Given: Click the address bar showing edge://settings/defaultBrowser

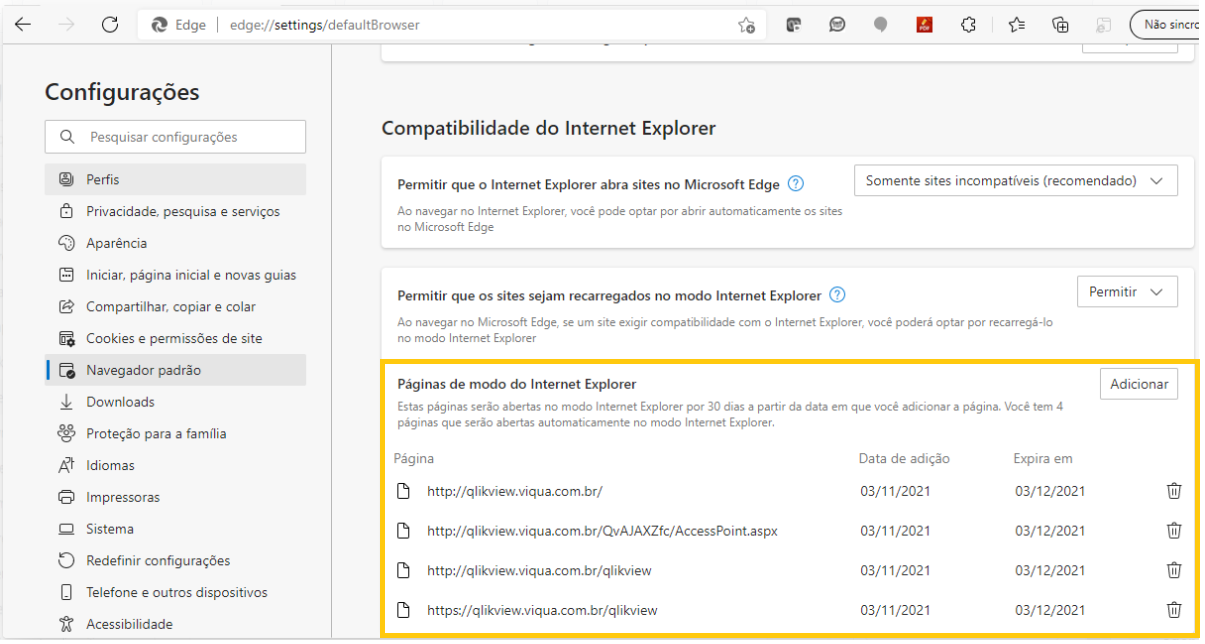Looking at the screenshot, I should 452,25.
